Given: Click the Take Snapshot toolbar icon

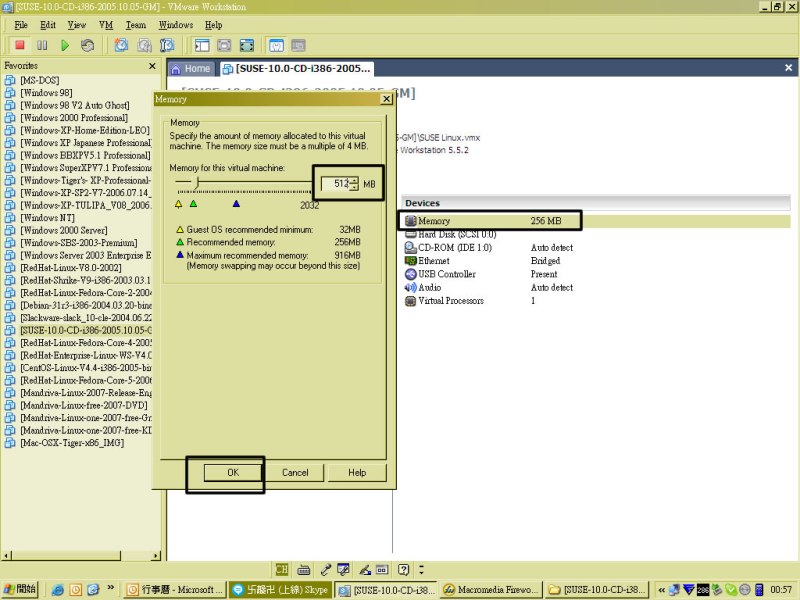Looking at the screenshot, I should (121, 45).
